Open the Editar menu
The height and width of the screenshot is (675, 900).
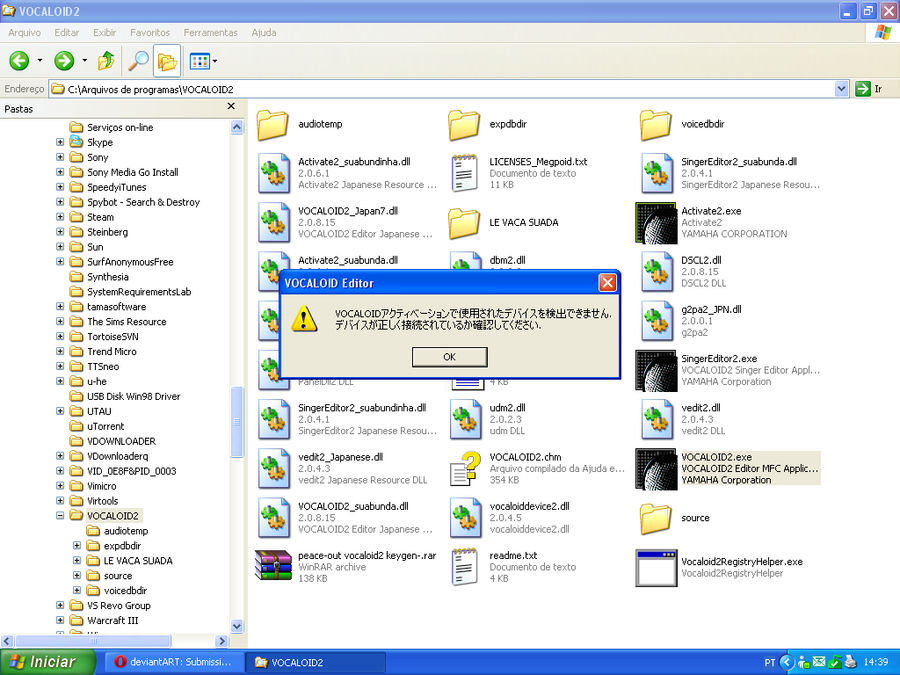67,33
